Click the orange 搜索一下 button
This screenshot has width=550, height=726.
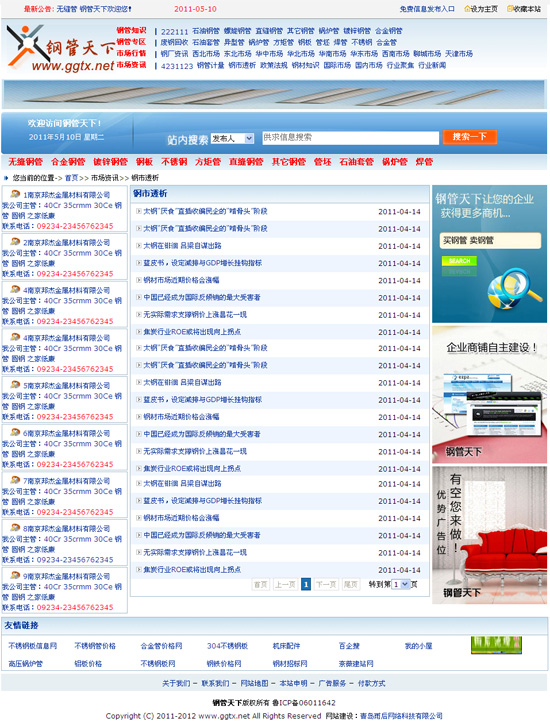(469, 137)
